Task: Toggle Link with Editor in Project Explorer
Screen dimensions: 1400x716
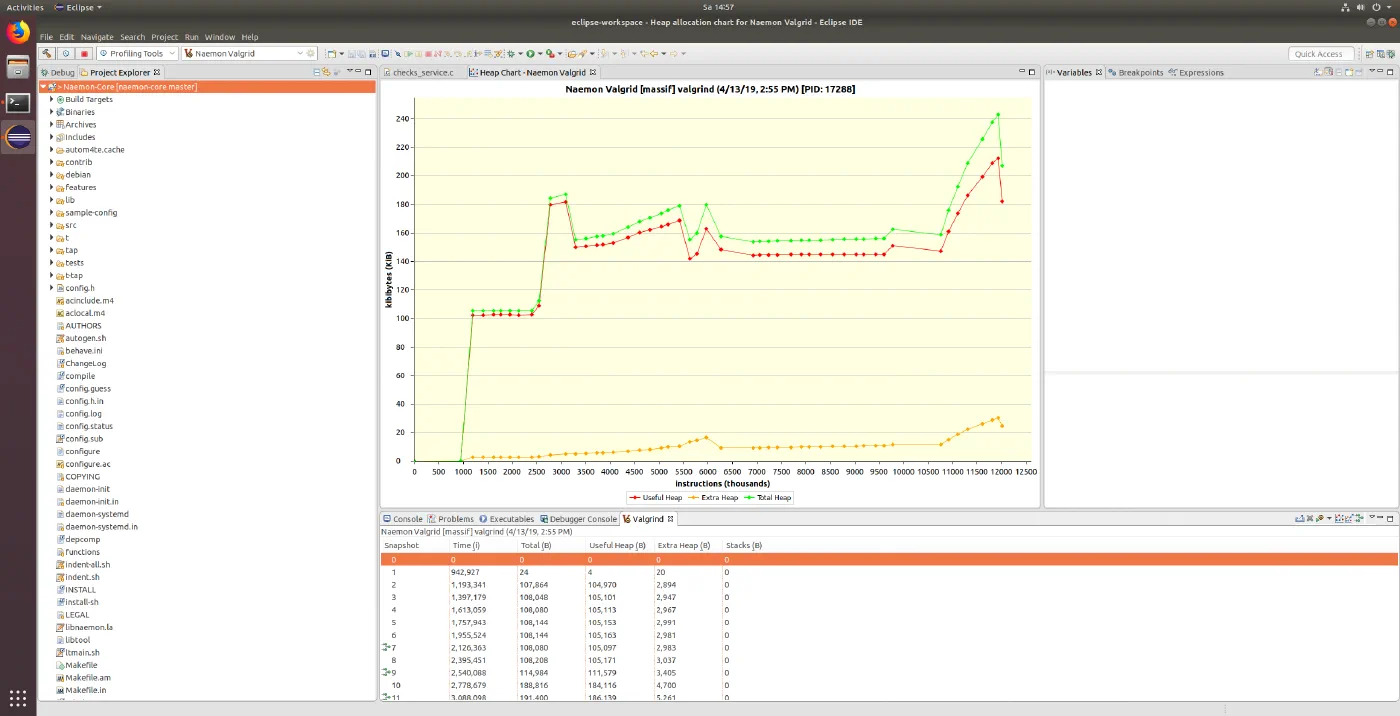Action: click(x=327, y=72)
